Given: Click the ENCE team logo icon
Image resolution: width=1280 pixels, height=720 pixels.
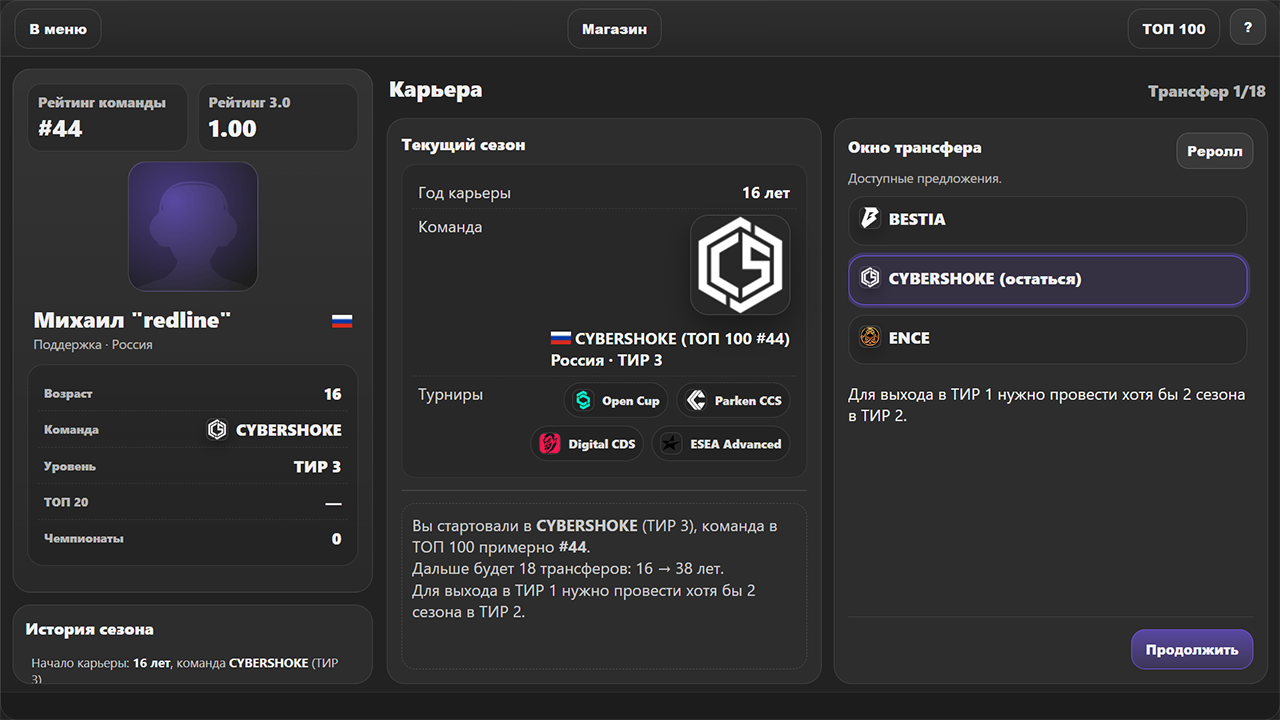Looking at the screenshot, I should 870,338.
